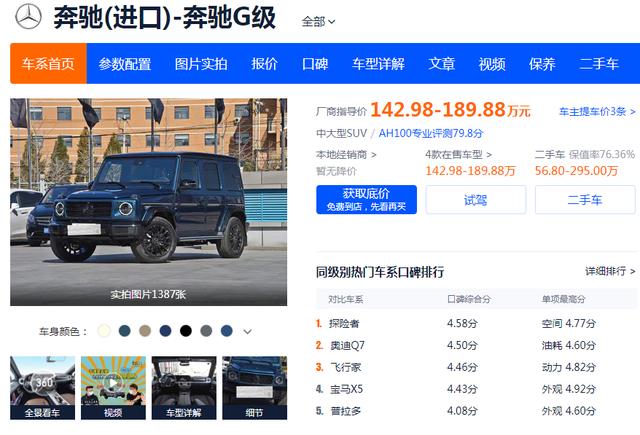Viewport: 640px width, 435px height.
Task: Select the beige body color swatch
Action: (145, 331)
